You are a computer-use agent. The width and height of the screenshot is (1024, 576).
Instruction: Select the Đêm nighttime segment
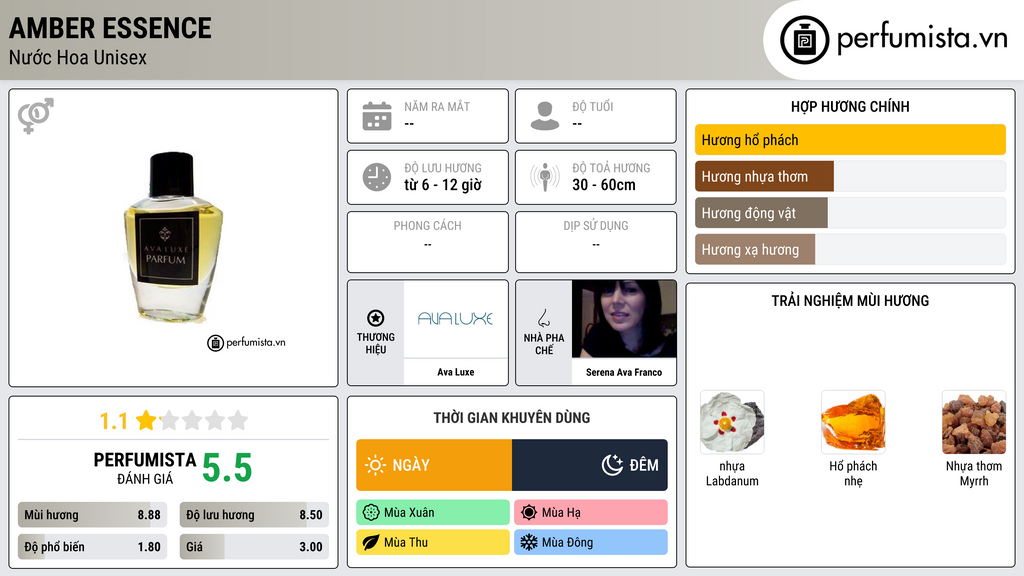pyautogui.click(x=590, y=465)
